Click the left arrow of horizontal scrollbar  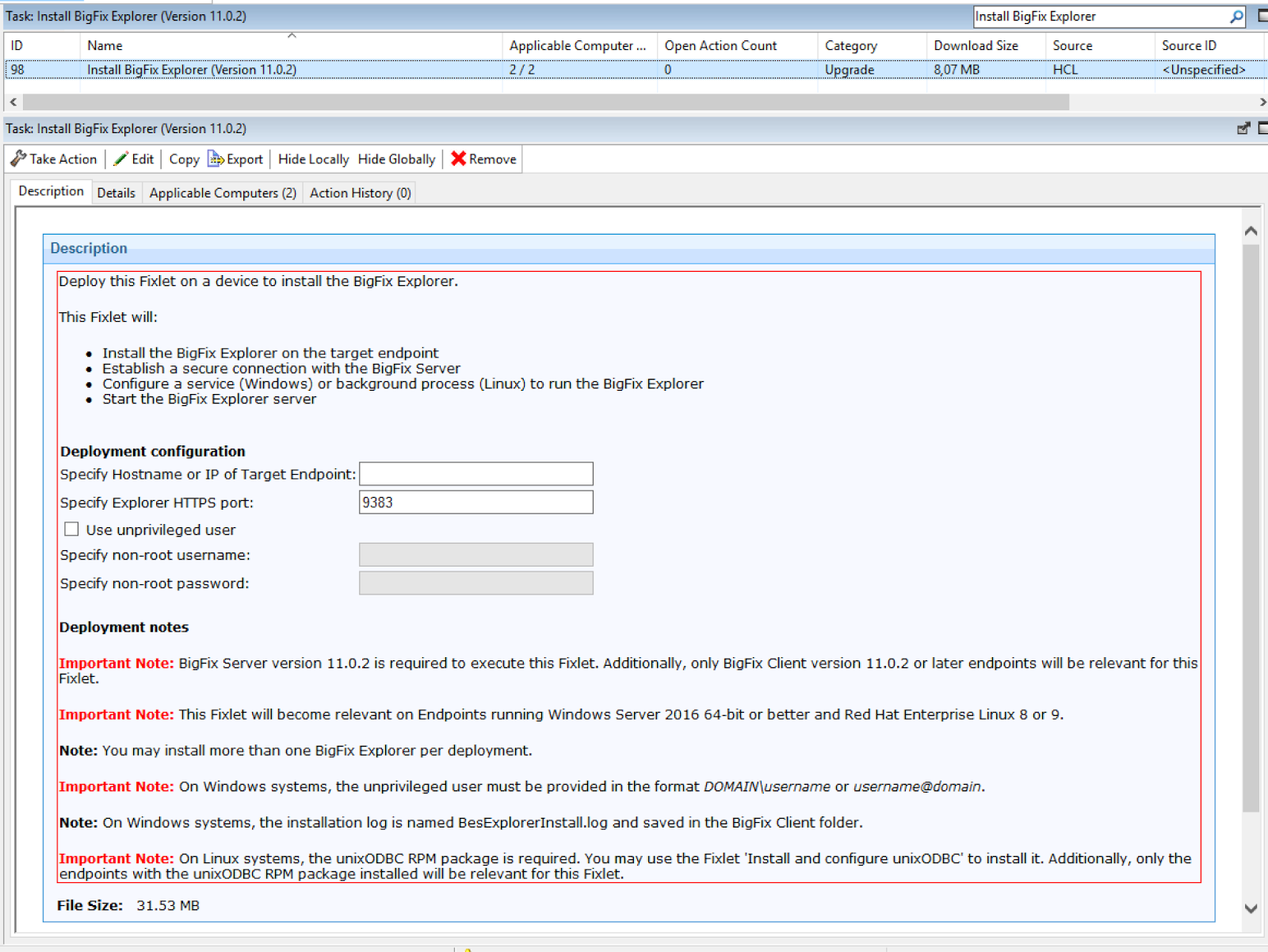pos(13,102)
